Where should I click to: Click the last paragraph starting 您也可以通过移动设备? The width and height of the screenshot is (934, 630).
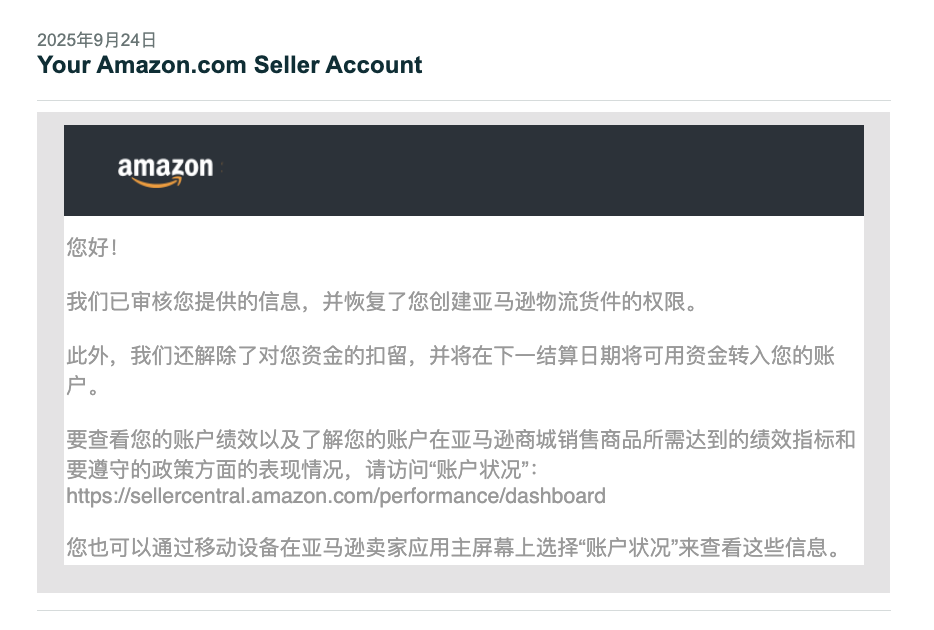pyautogui.click(x=453, y=547)
